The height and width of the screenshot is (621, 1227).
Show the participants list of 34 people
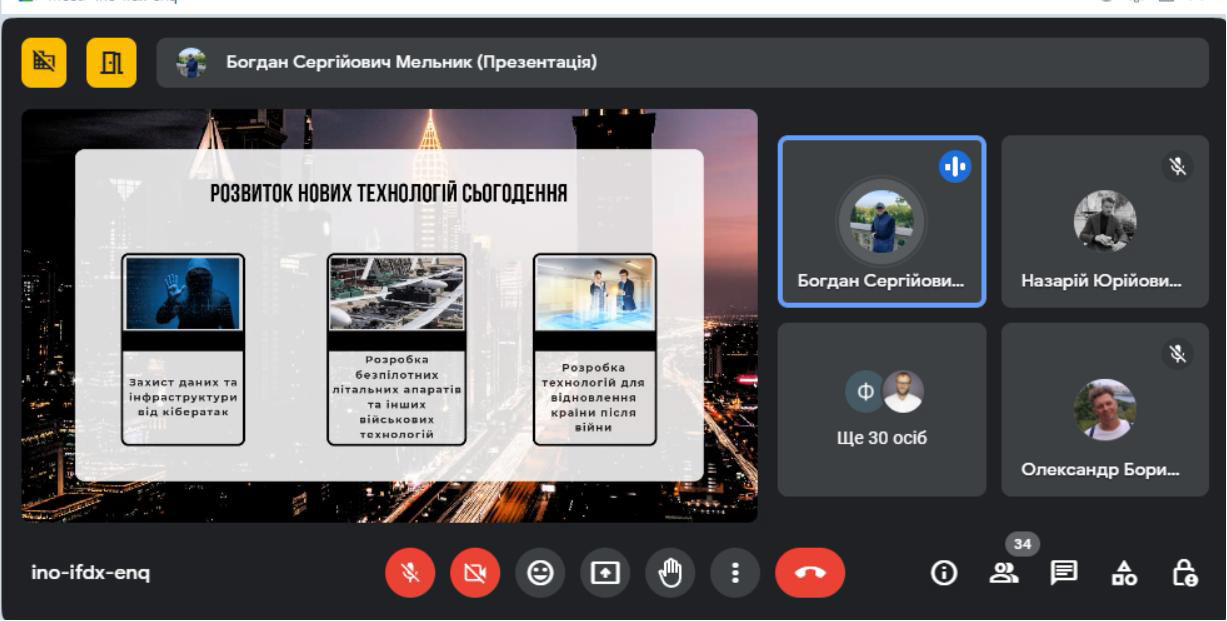click(1001, 573)
